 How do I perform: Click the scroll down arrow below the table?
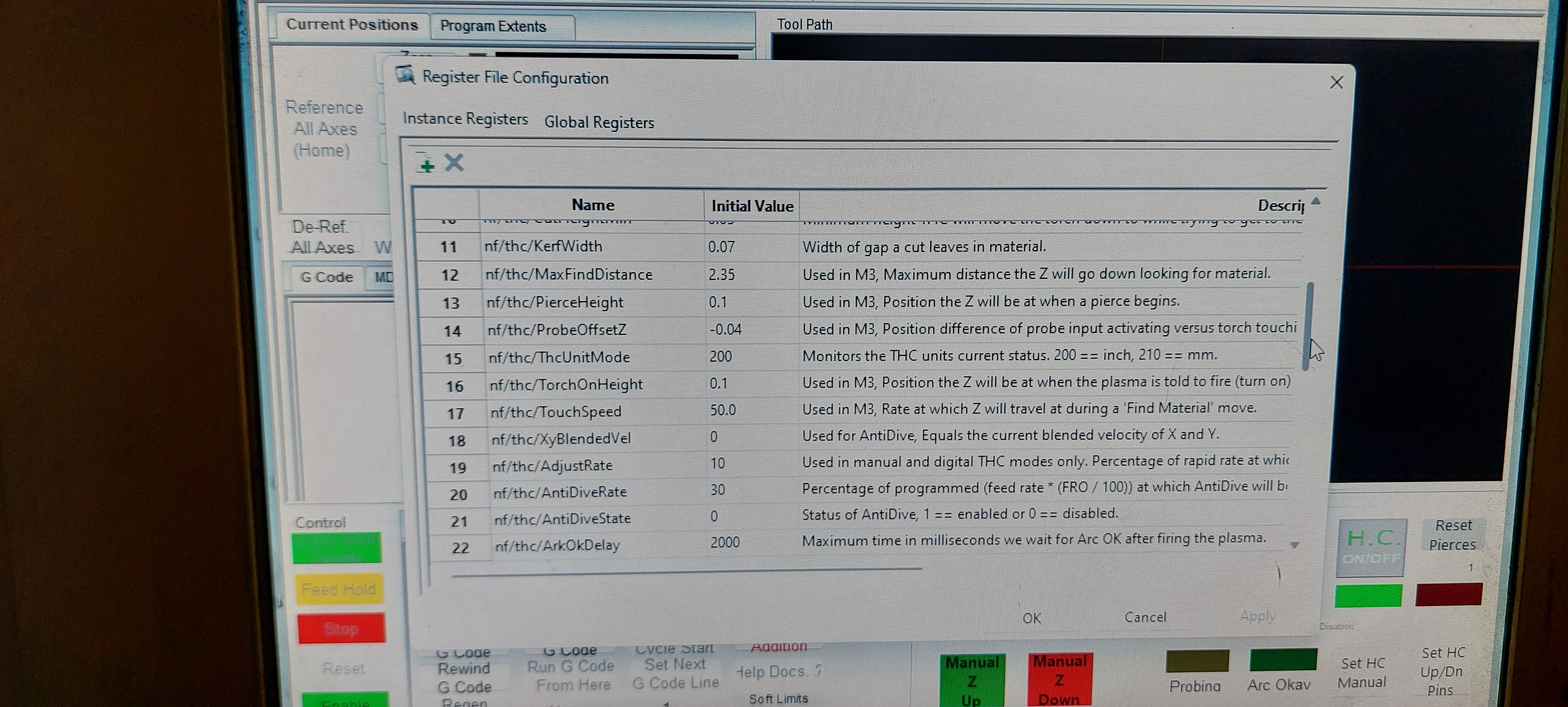pos(1294,545)
